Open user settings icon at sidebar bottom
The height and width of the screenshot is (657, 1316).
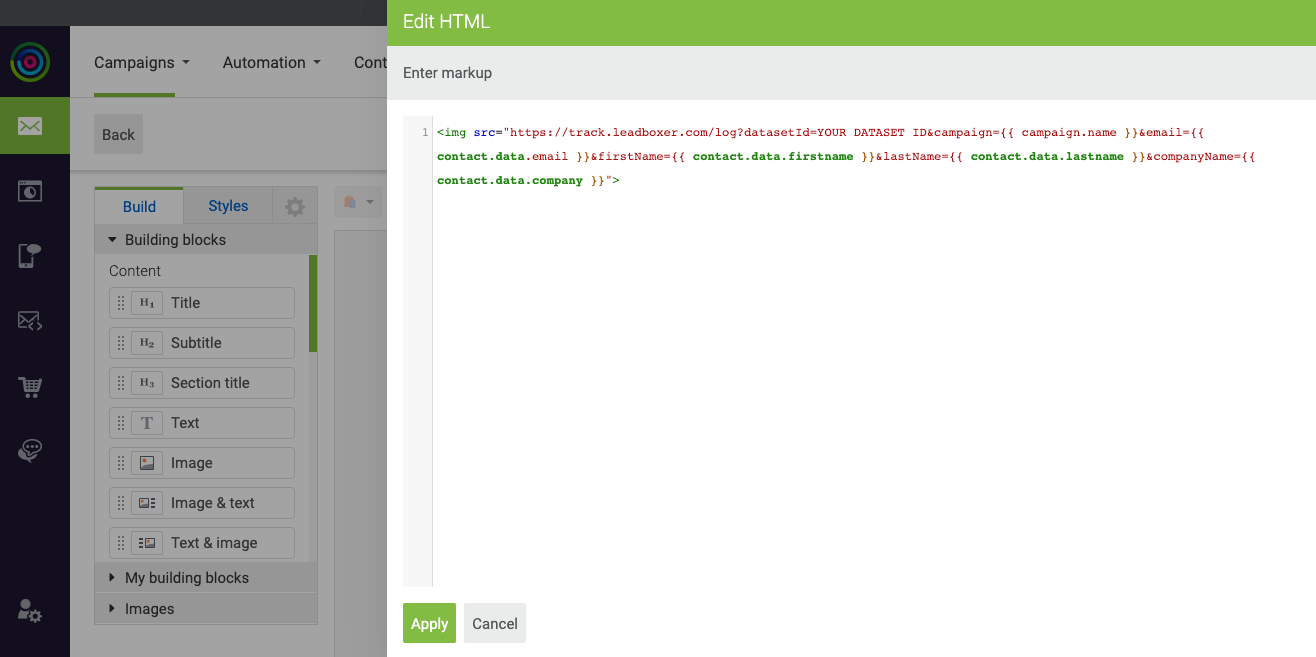30,610
